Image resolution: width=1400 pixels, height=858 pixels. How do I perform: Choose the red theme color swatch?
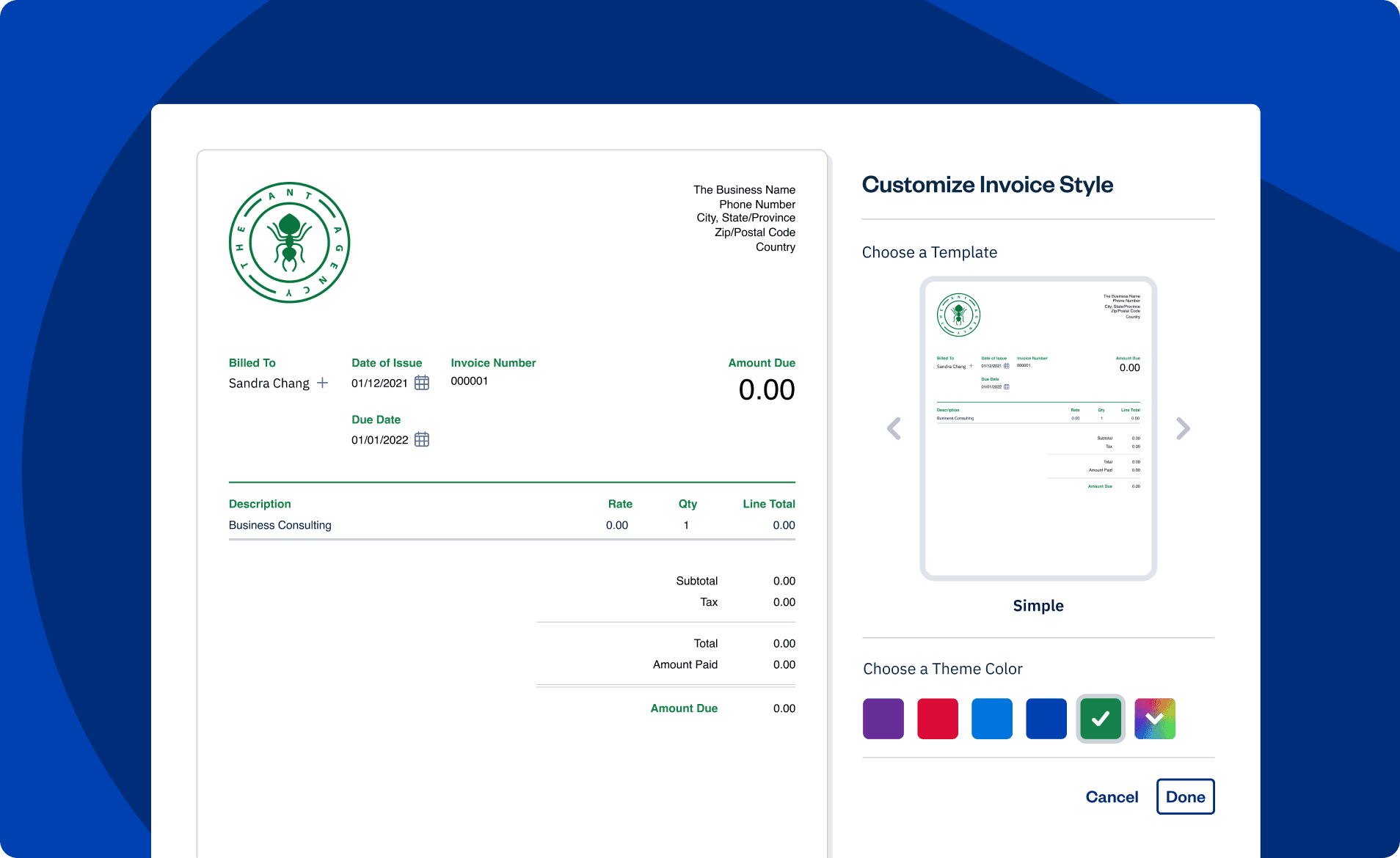(937, 719)
